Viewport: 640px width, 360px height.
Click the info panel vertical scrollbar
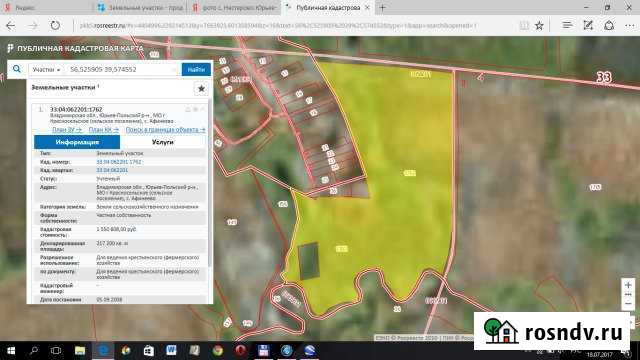210,184
